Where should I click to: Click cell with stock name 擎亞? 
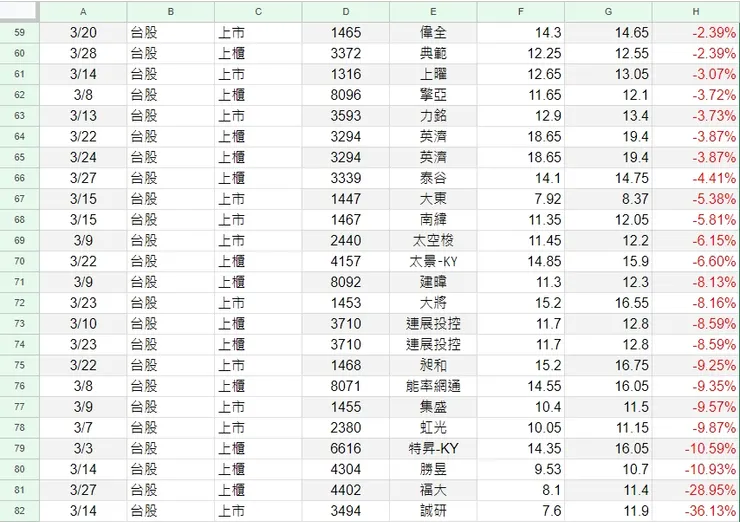coord(433,95)
